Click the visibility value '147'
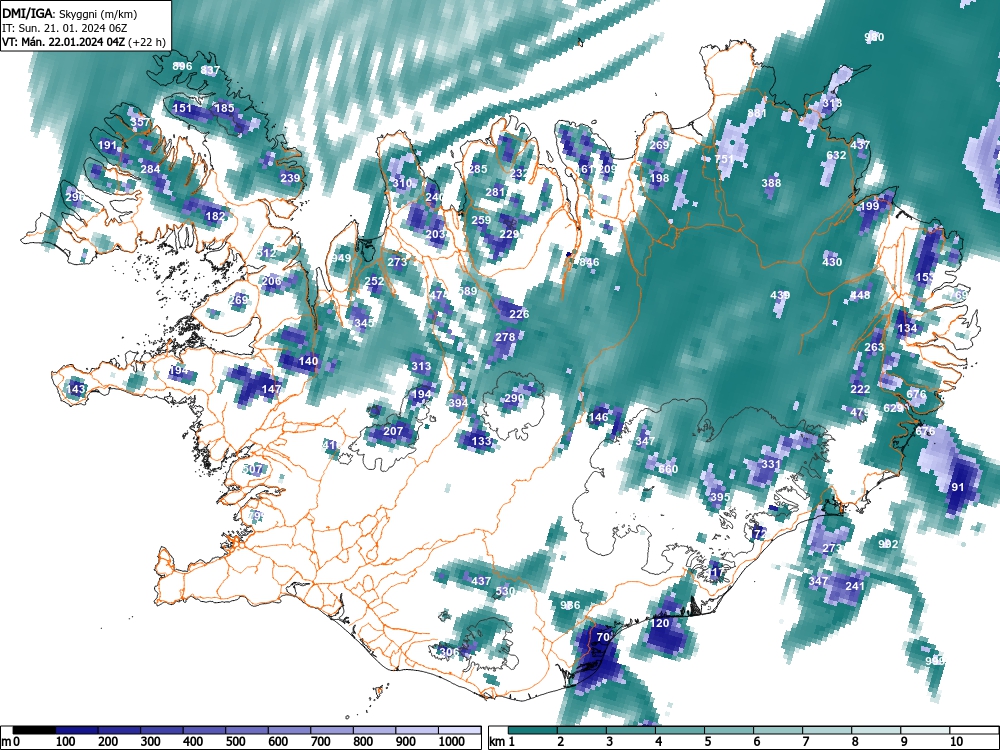Image resolution: width=1000 pixels, height=750 pixels. 272,389
